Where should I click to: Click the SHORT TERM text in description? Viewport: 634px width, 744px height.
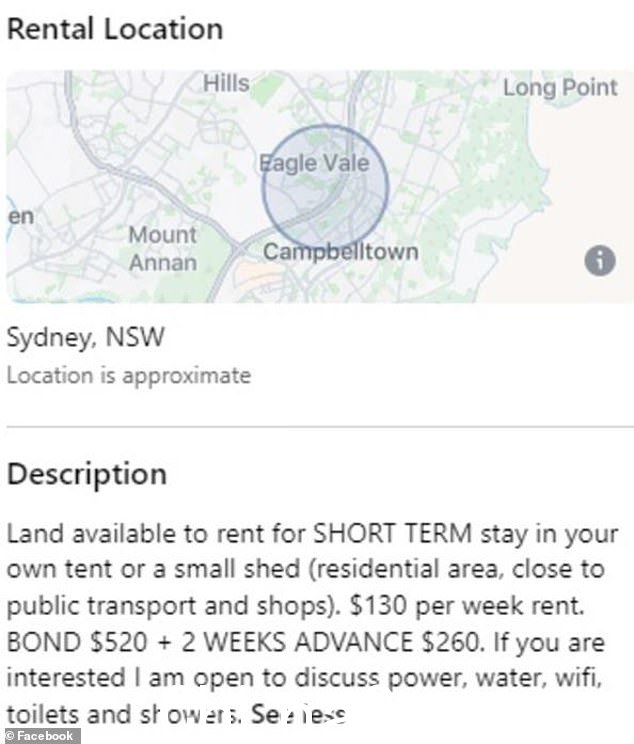393,533
